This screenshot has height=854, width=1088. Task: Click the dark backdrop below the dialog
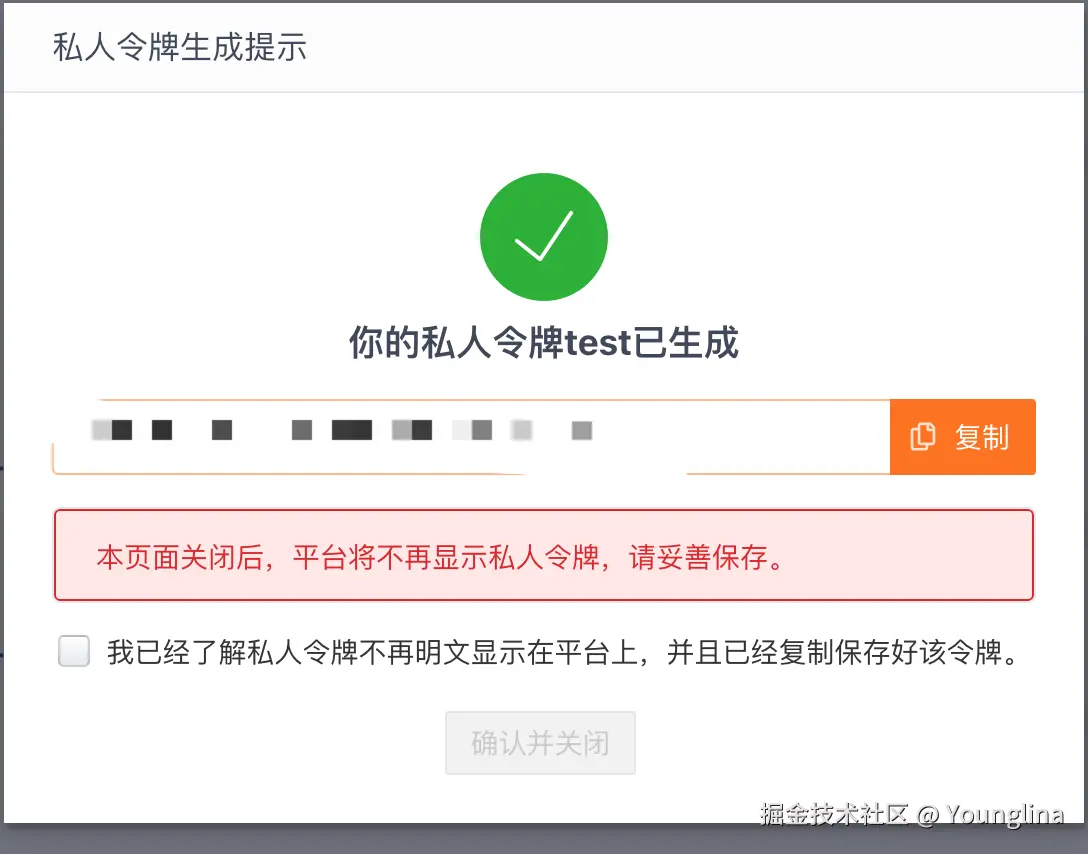pyautogui.click(x=544, y=839)
